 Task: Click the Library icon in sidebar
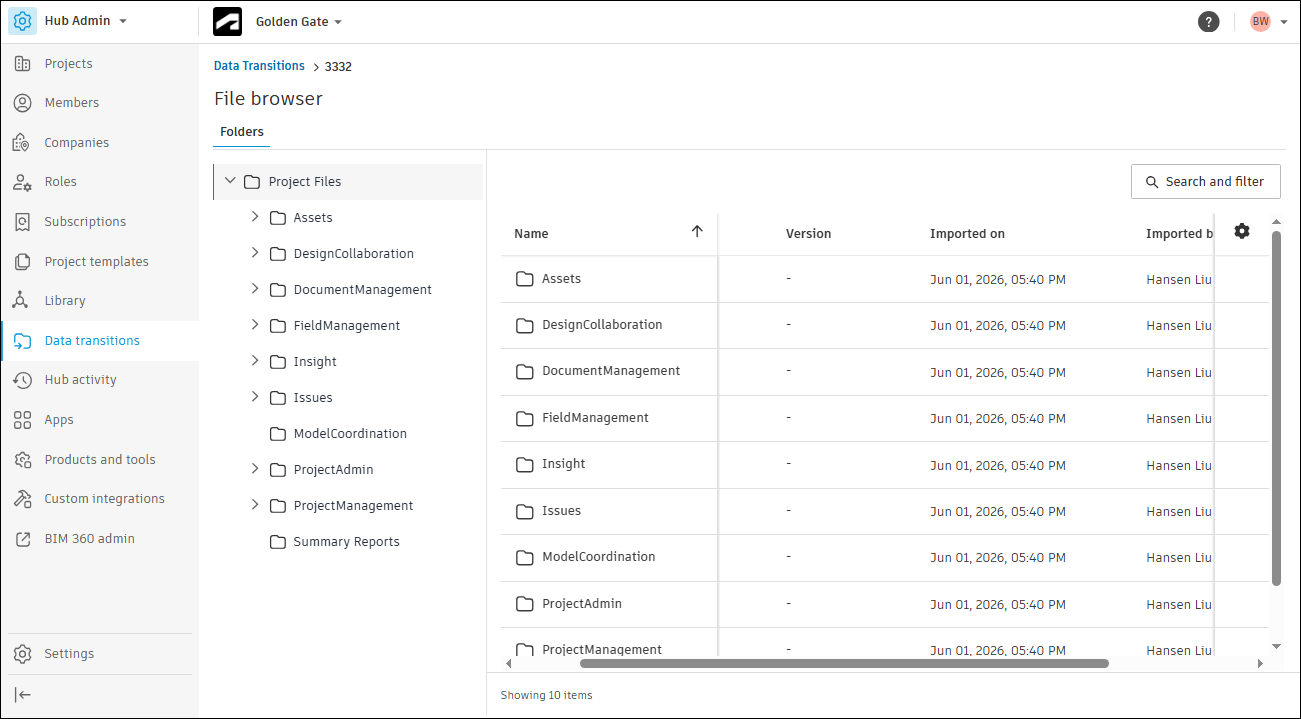click(x=22, y=301)
